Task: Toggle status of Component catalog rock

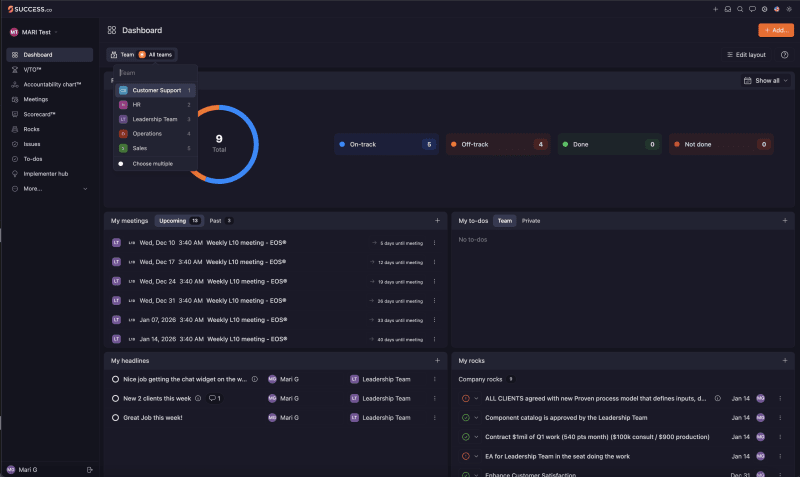Action: [465, 417]
